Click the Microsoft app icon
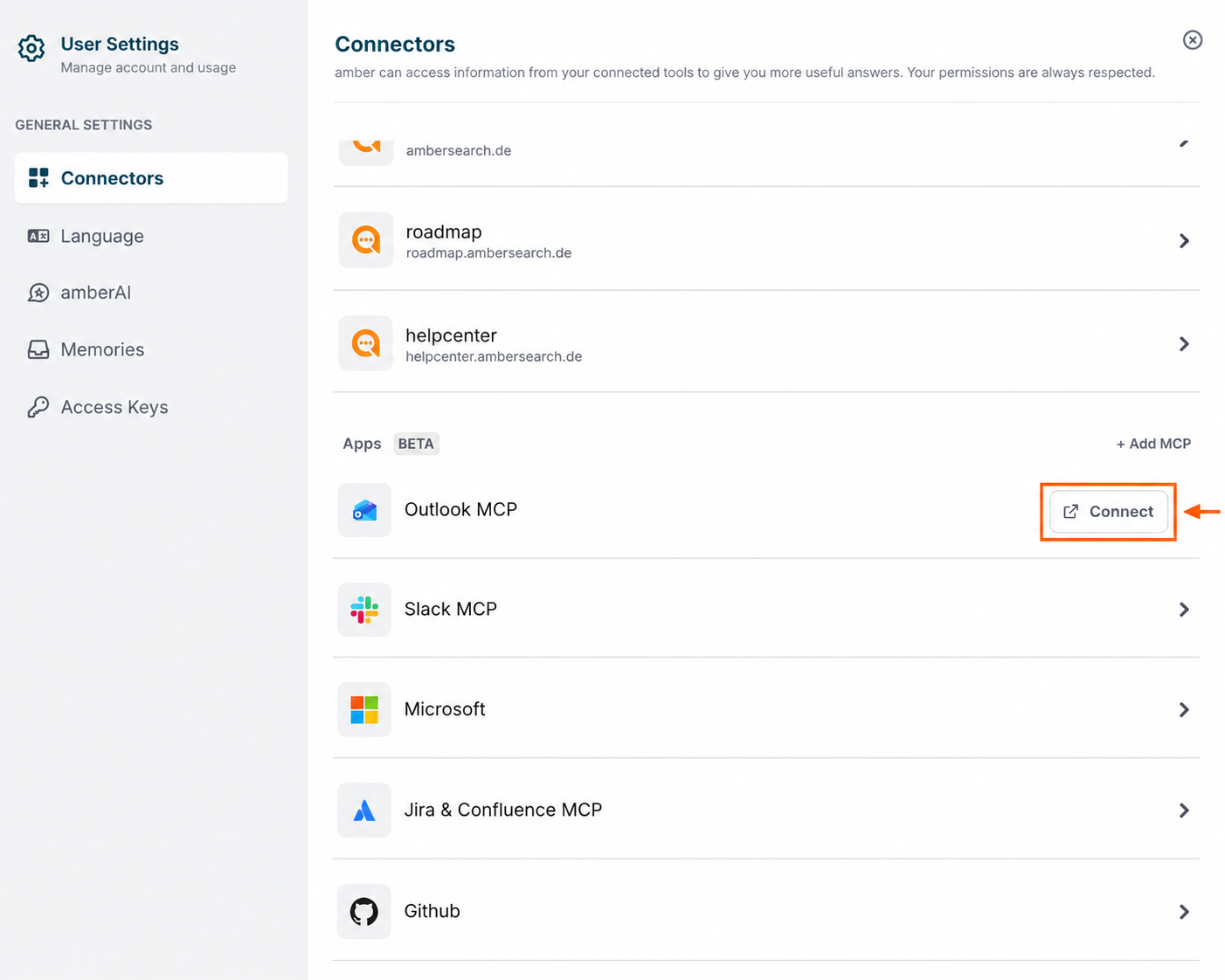The height and width of the screenshot is (980, 1225). pos(364,709)
